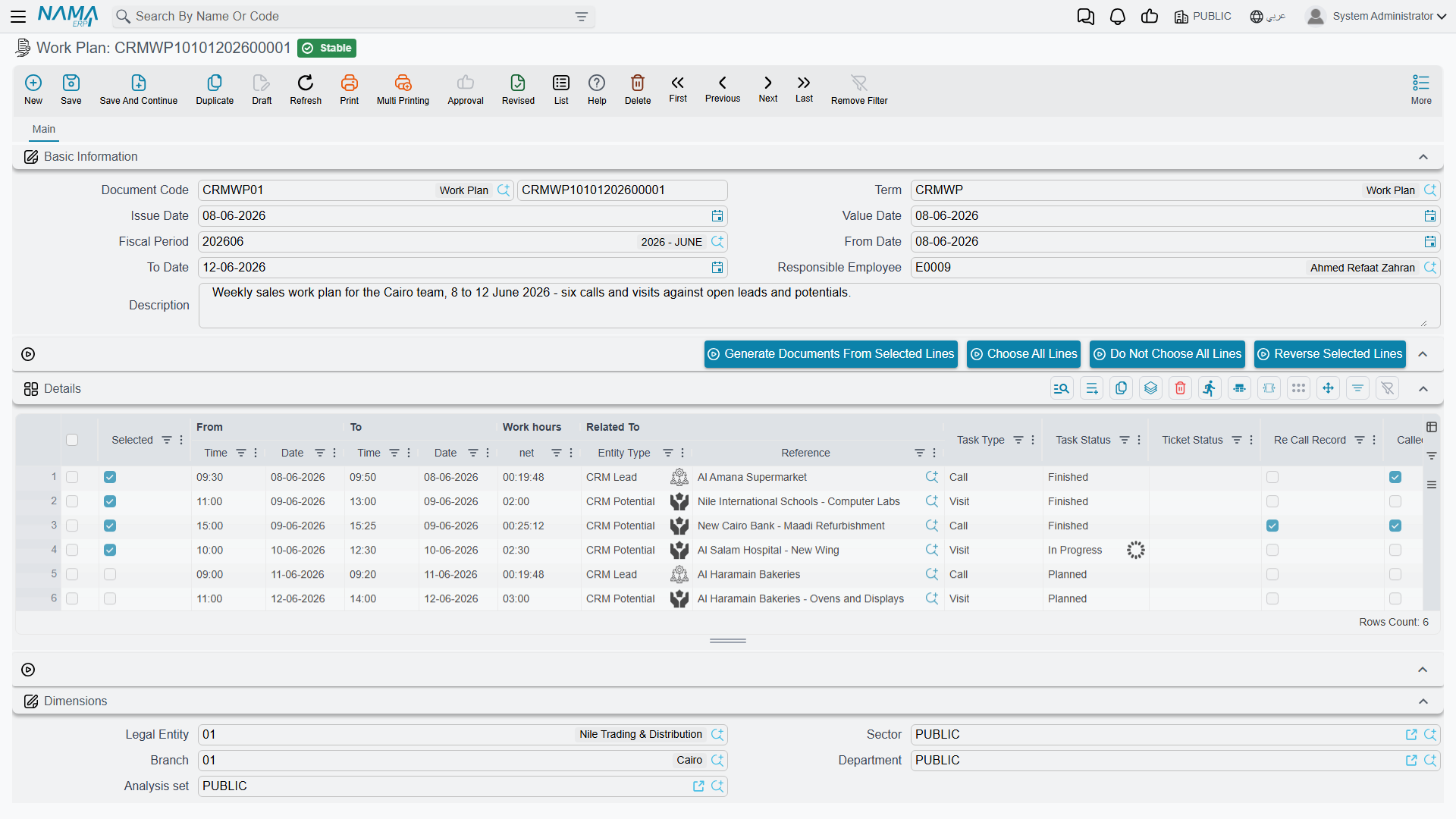Delete selected detail line (trash icon)
The height and width of the screenshot is (819, 1456).
coord(1180,388)
